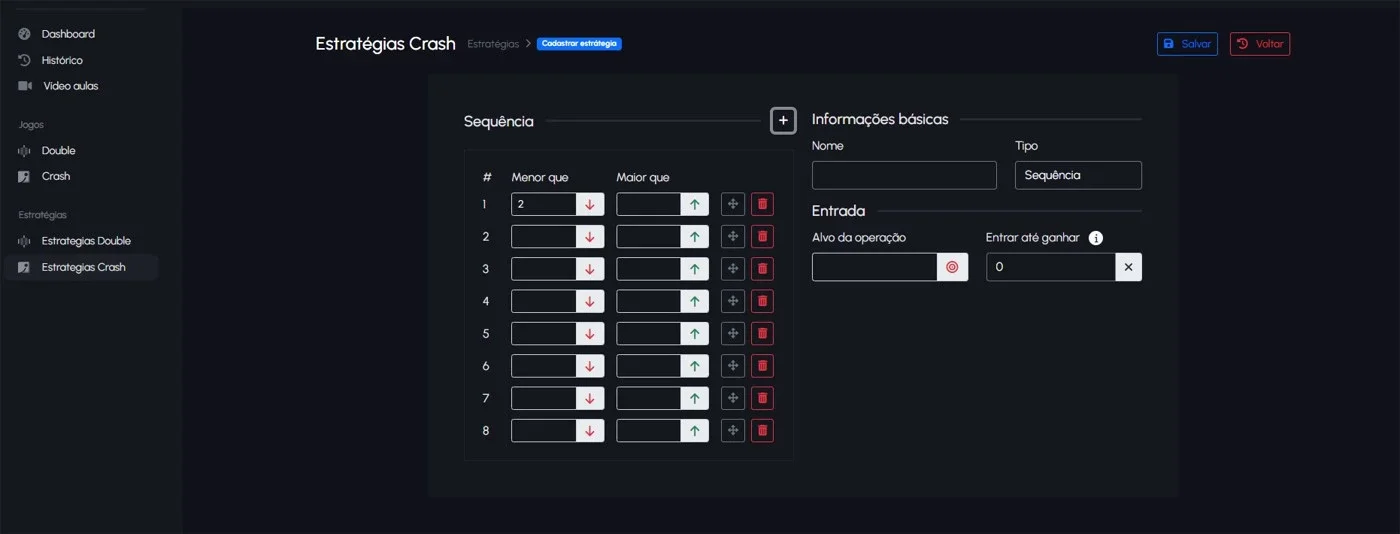Screen dimensions: 1400x534
Task: Click the Tipo field showing Sequência
Action: 1078,175
